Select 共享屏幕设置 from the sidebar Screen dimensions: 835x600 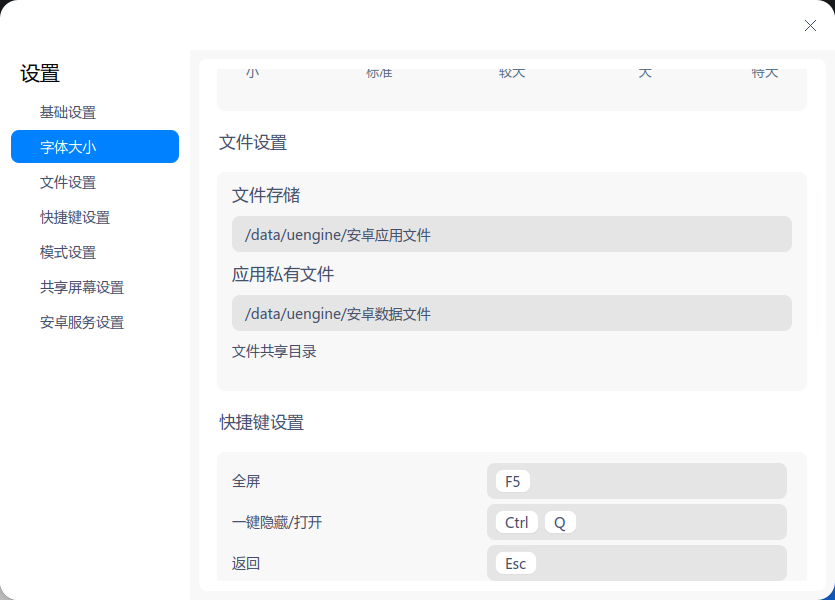tap(81, 287)
